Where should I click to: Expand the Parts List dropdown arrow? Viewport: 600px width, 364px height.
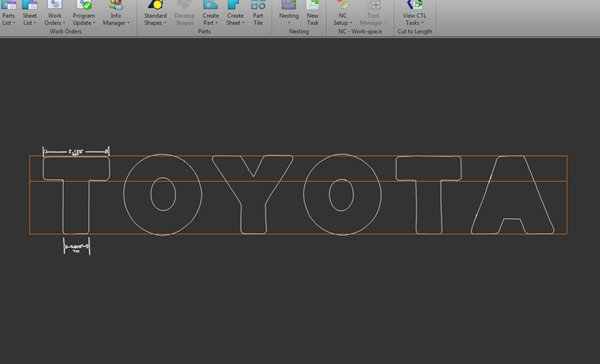[14, 23]
